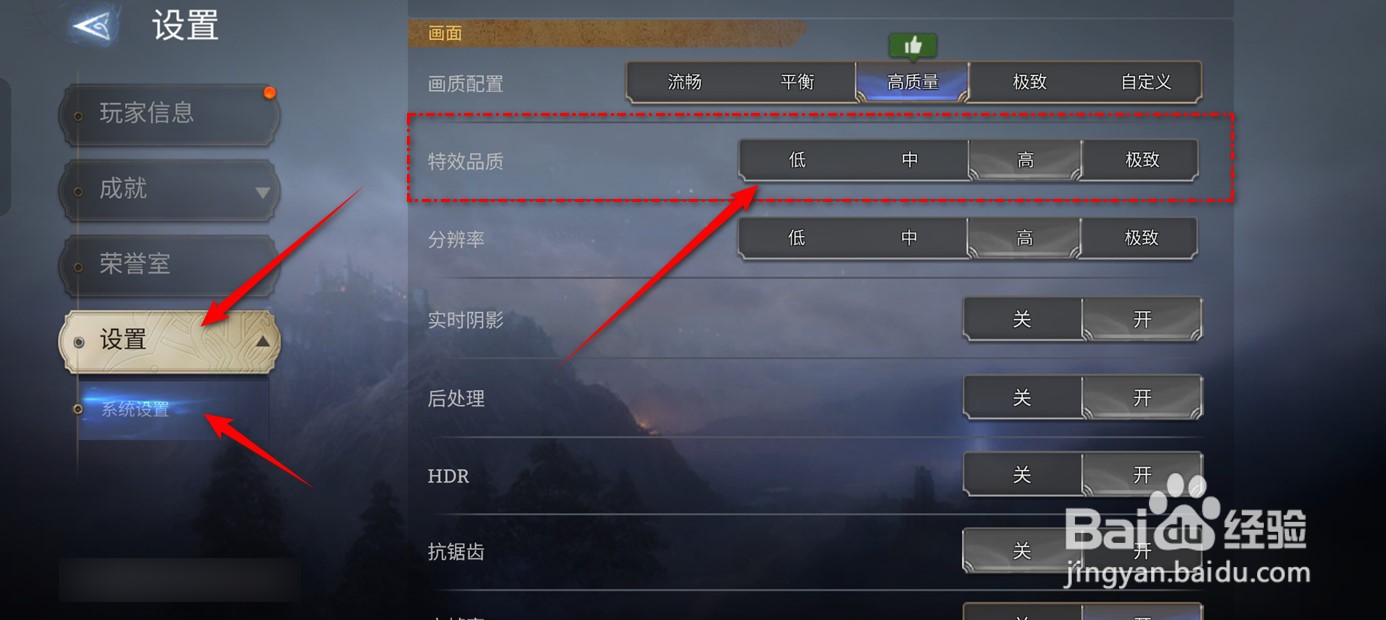Open the 玩家信息 section
This screenshot has height=620, width=1386.
pyautogui.click(x=169, y=114)
